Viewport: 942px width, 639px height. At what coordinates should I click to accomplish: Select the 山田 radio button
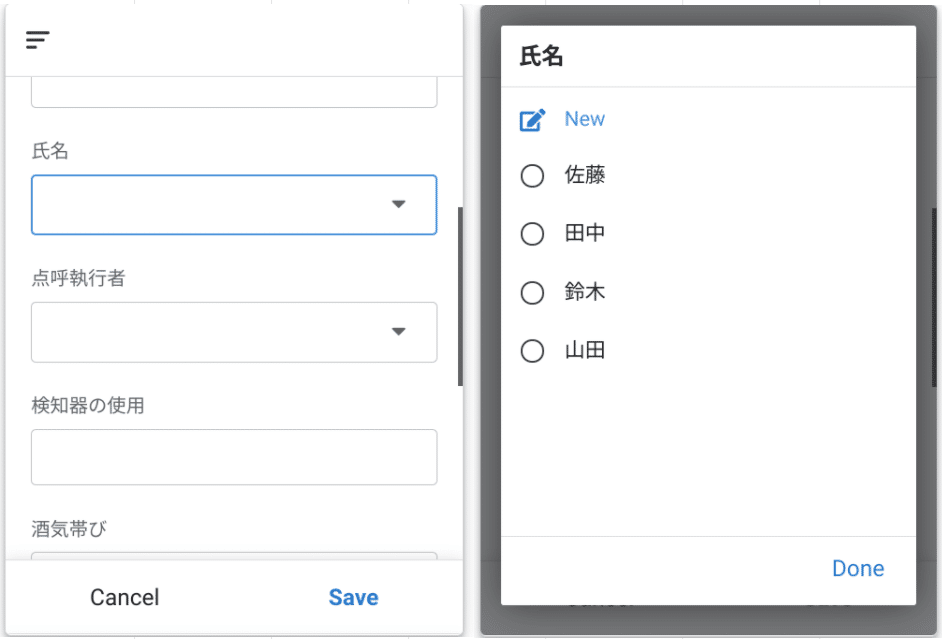click(x=532, y=351)
